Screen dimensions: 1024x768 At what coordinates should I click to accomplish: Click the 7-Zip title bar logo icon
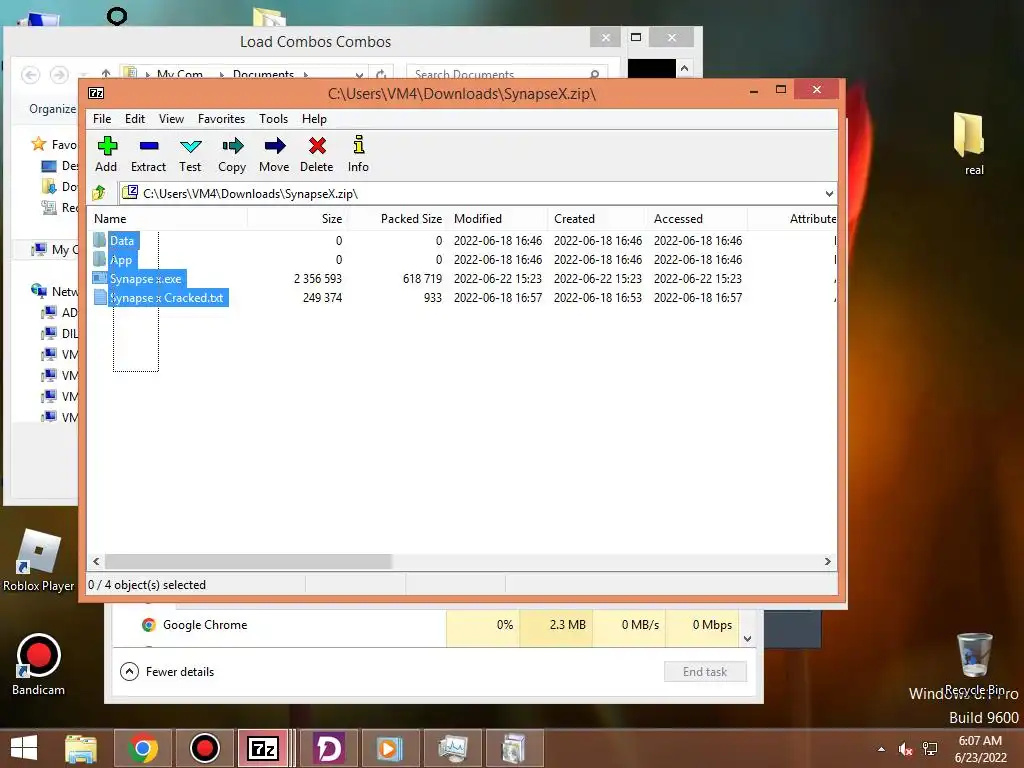click(x=96, y=93)
